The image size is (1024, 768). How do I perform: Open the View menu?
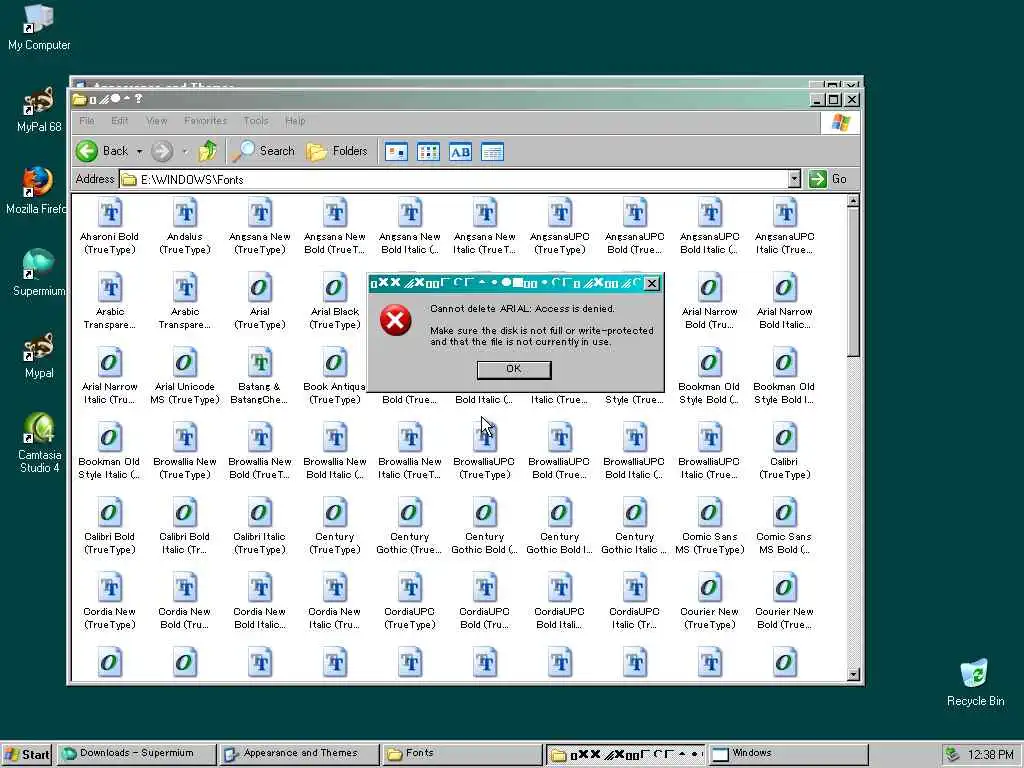click(x=157, y=121)
